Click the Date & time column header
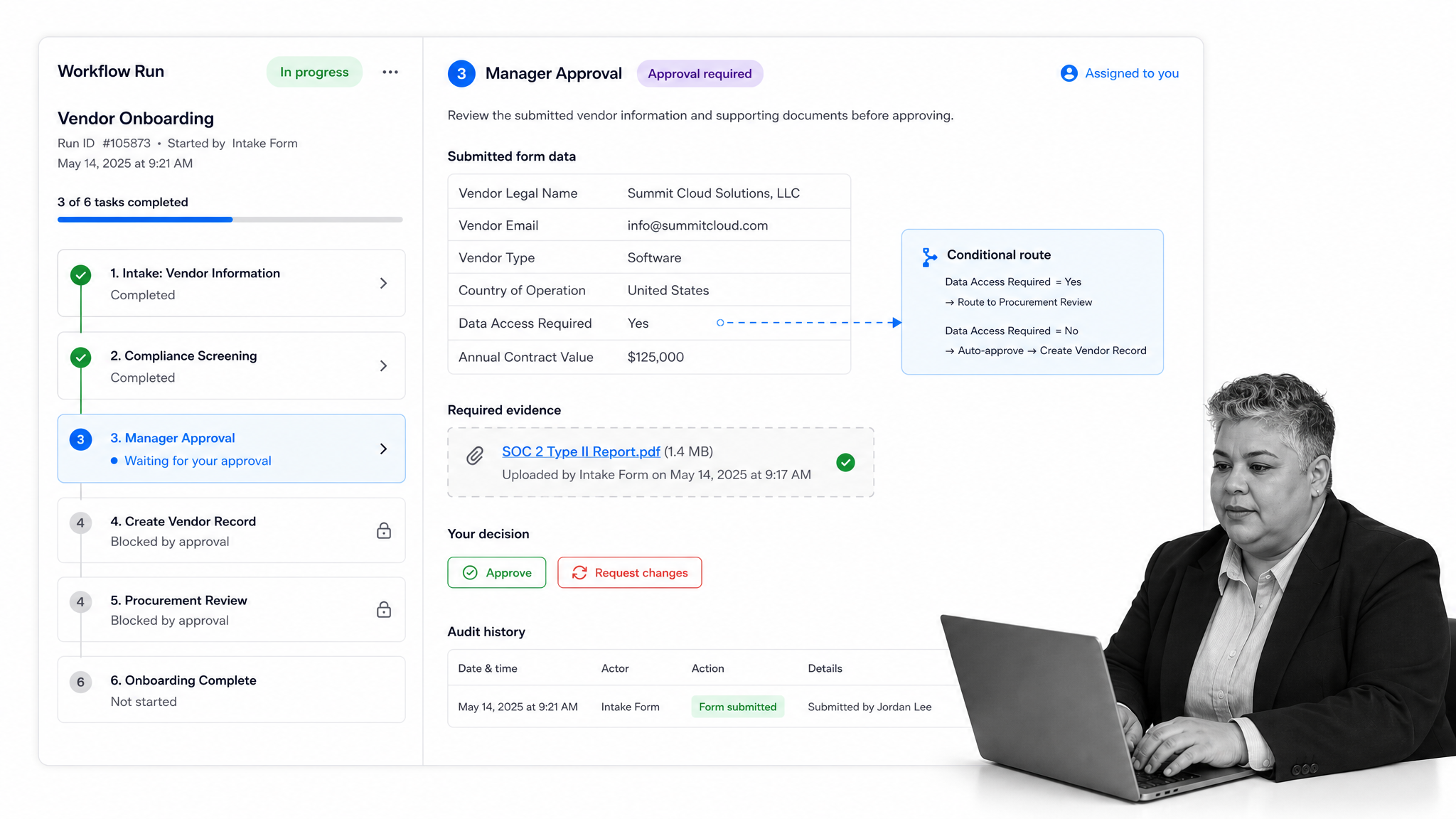Viewport: 1456px width, 819px height. [x=488, y=668]
